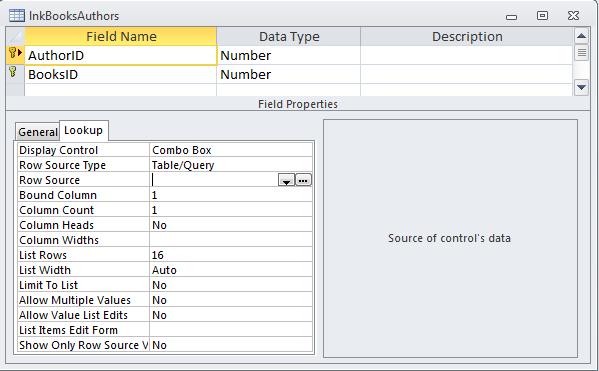The height and width of the screenshot is (371, 599).
Task: Click the scroll up arrow of field list
Action: [x=581, y=36]
